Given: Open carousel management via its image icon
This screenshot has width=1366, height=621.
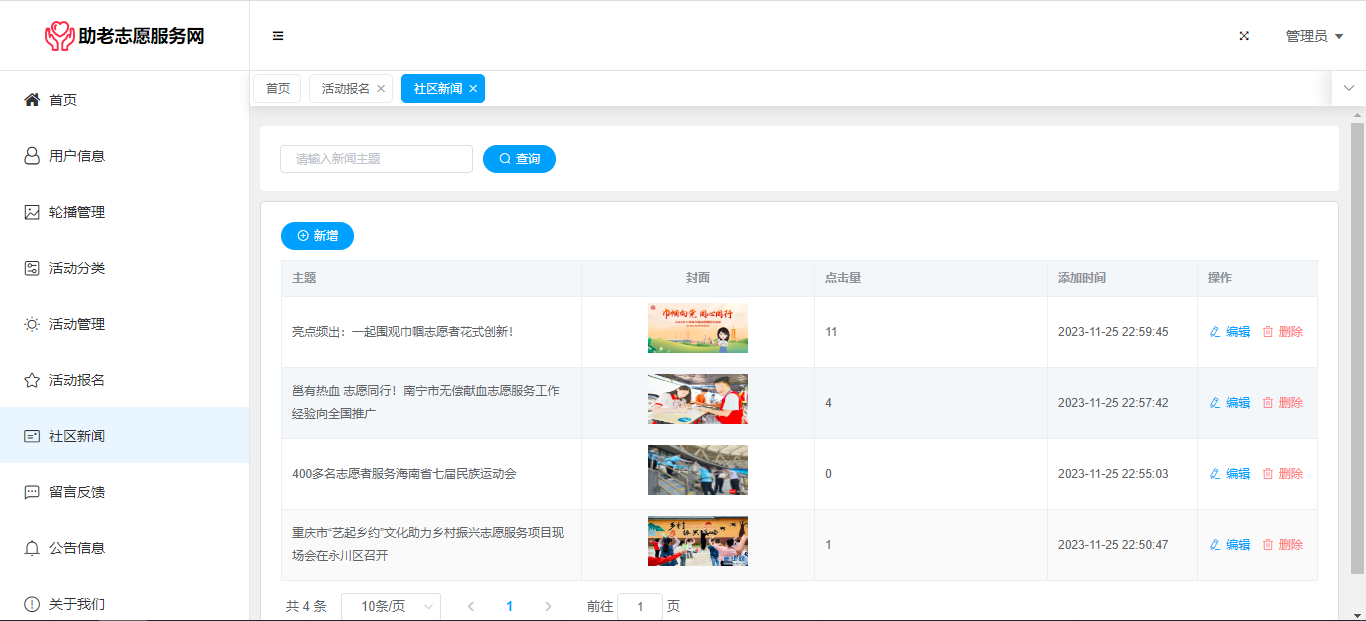Looking at the screenshot, I should [x=32, y=212].
